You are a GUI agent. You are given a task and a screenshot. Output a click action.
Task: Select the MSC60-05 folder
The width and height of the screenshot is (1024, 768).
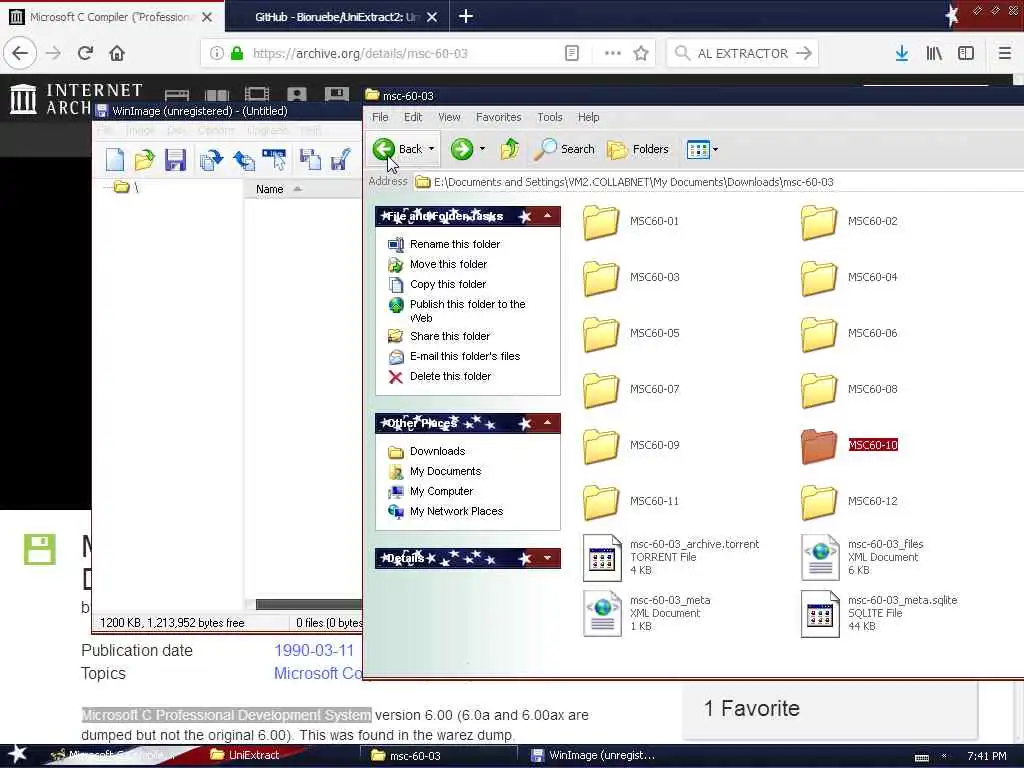pos(631,334)
